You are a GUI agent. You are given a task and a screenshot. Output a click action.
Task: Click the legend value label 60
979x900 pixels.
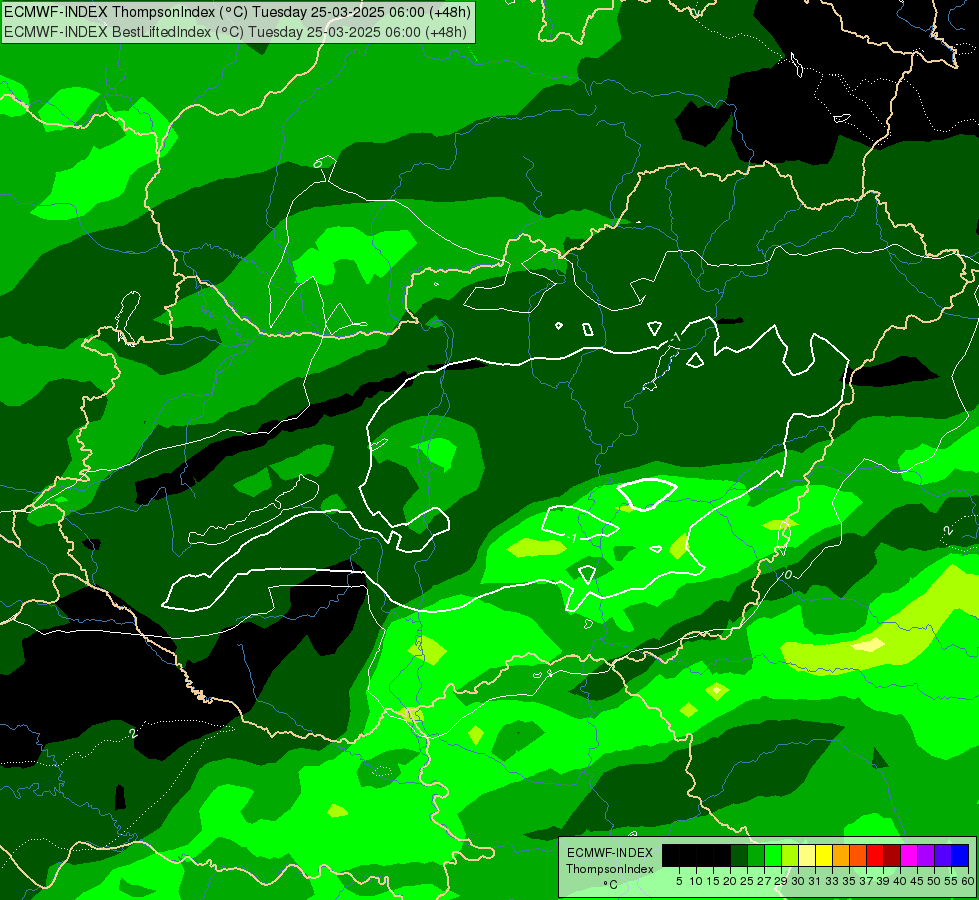click(968, 881)
